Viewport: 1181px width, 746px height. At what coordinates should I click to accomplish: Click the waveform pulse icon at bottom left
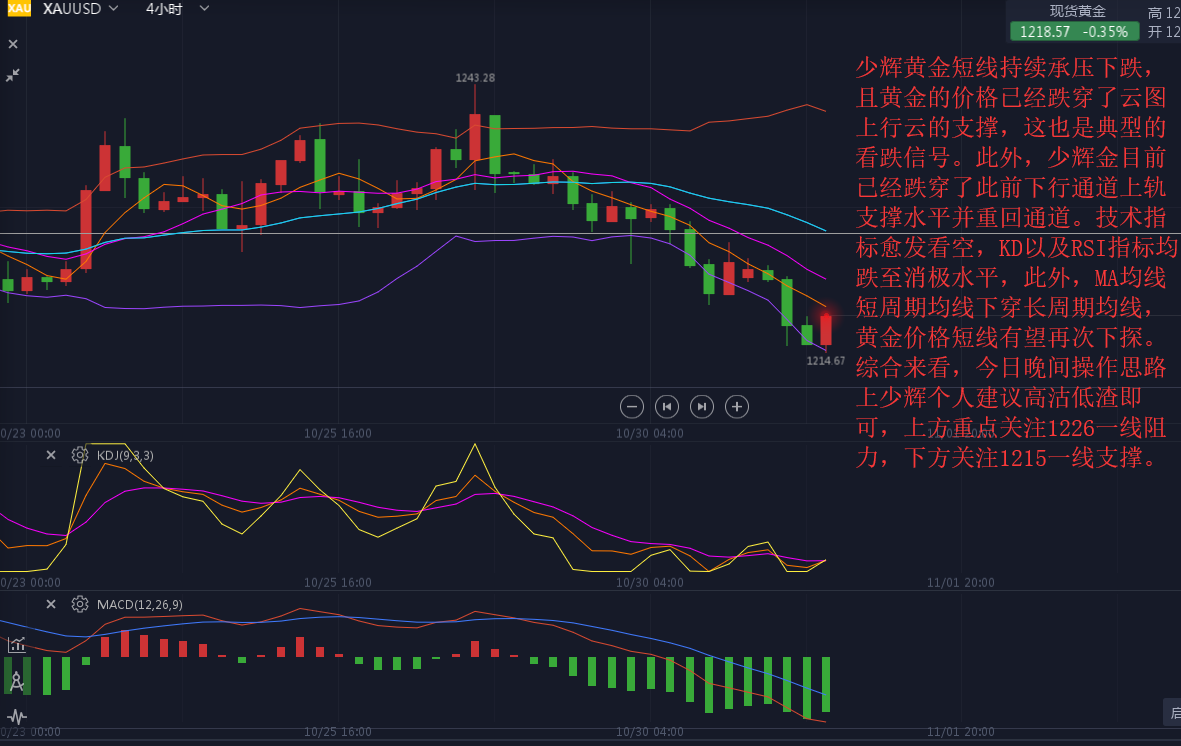[17, 717]
